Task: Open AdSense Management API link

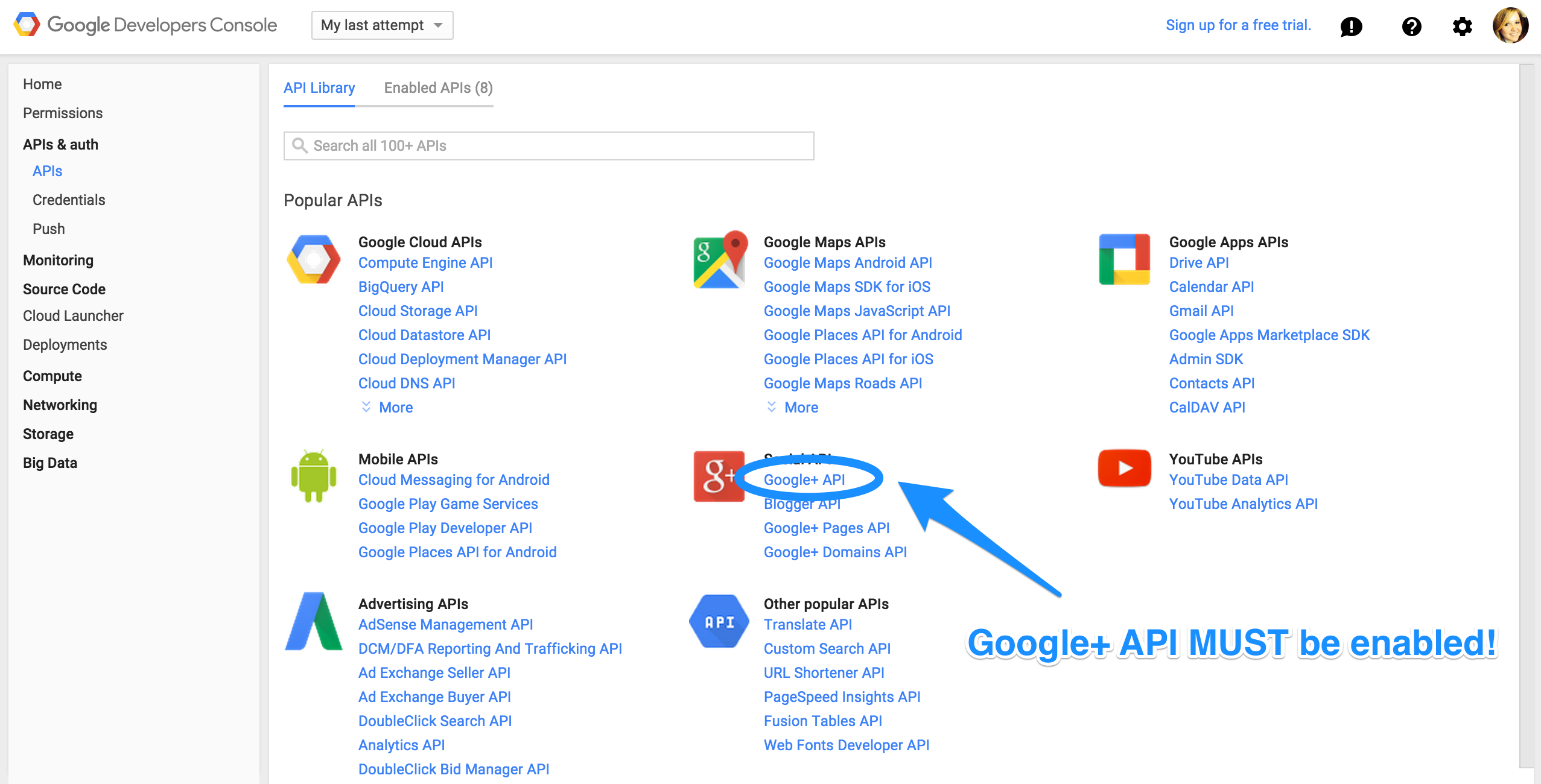Action: [446, 624]
